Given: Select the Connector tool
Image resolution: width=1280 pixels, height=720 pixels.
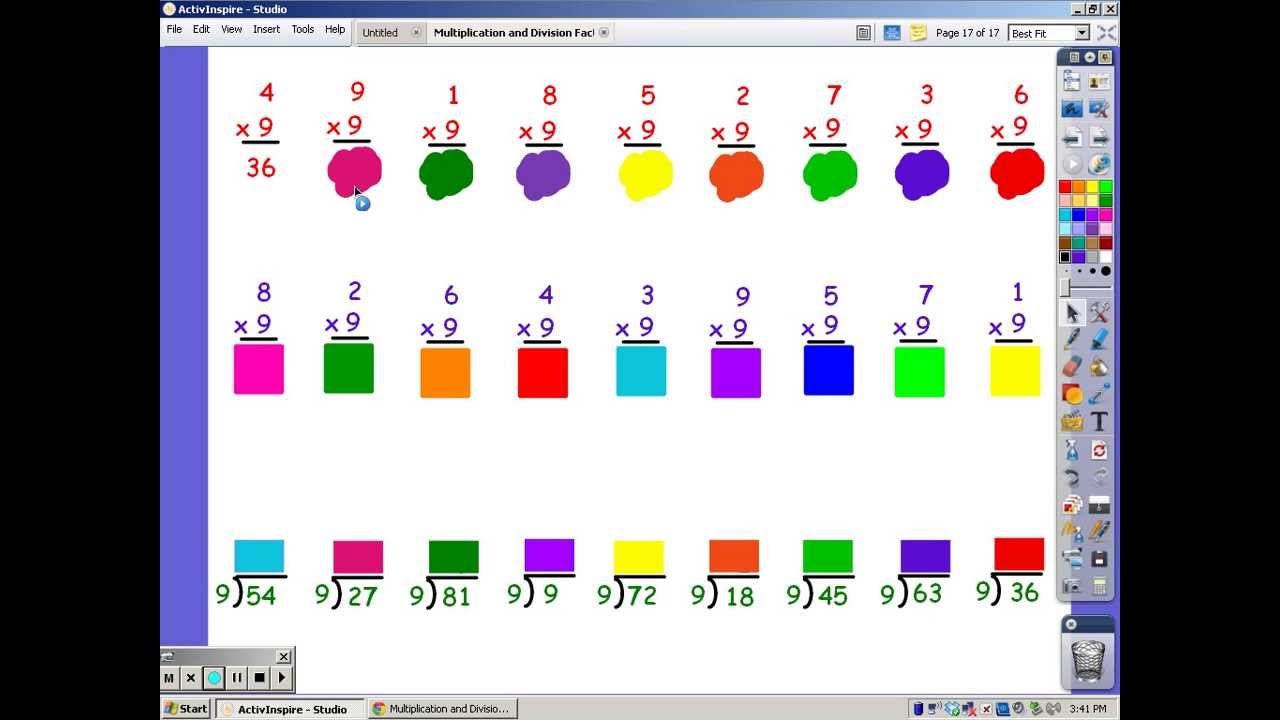Looking at the screenshot, I should pos(1099,393).
